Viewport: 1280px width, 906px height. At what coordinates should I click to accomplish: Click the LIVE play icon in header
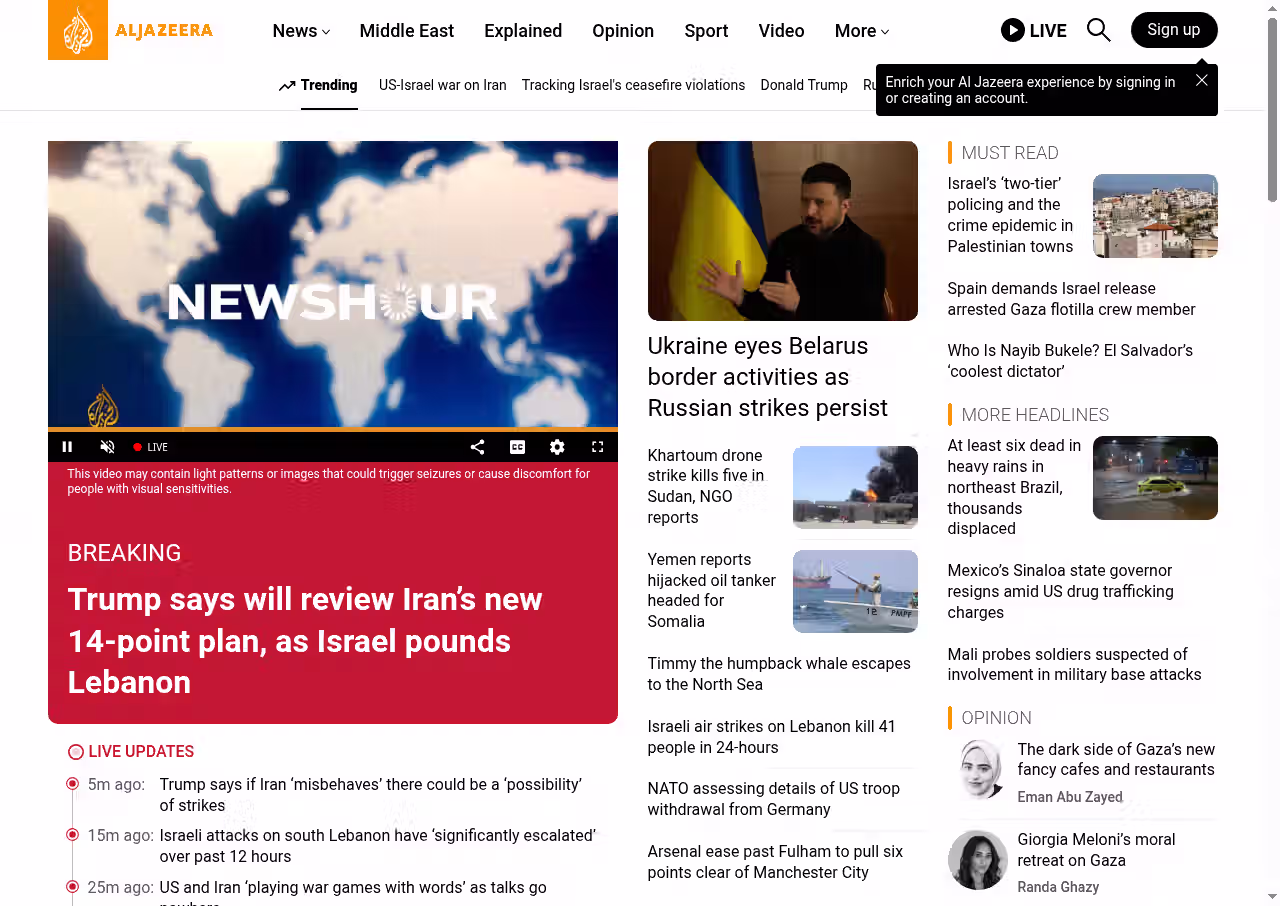tap(1013, 30)
